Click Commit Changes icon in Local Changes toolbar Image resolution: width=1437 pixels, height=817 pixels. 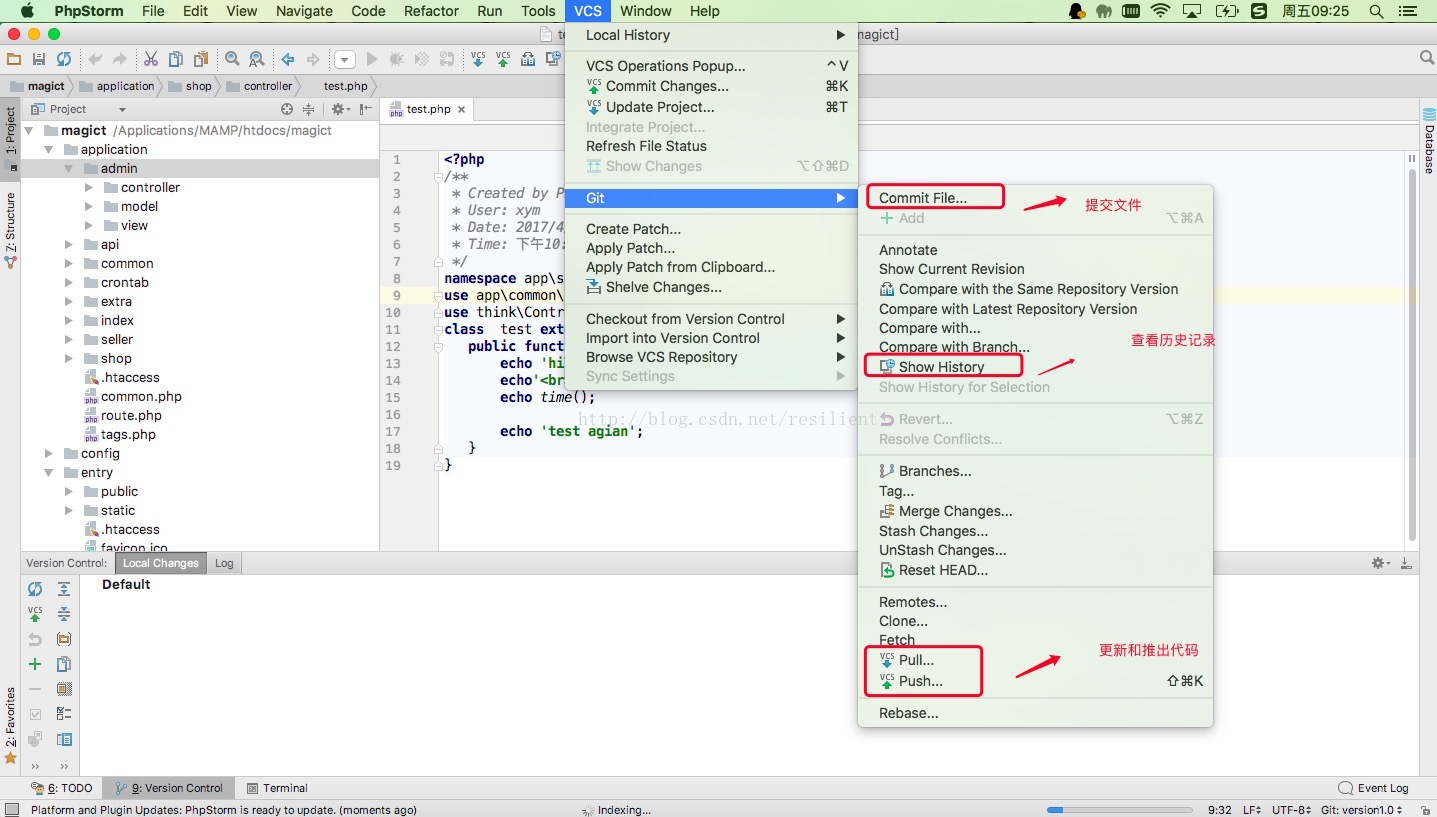(35, 614)
